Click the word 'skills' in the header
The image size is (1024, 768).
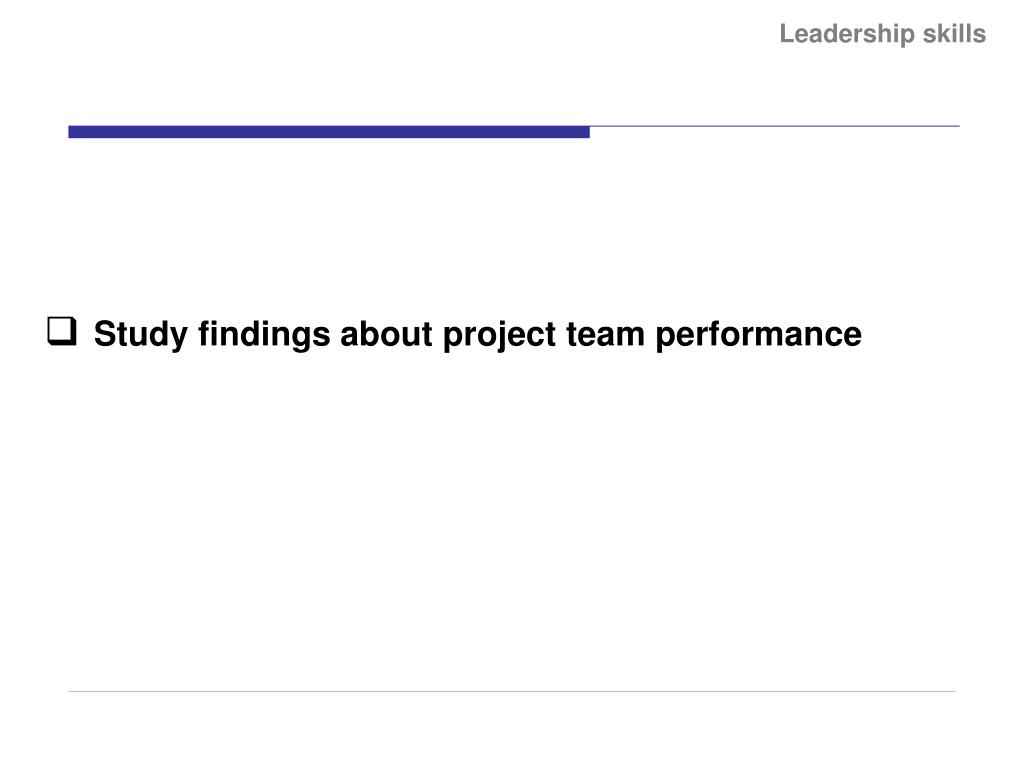pyautogui.click(x=954, y=33)
